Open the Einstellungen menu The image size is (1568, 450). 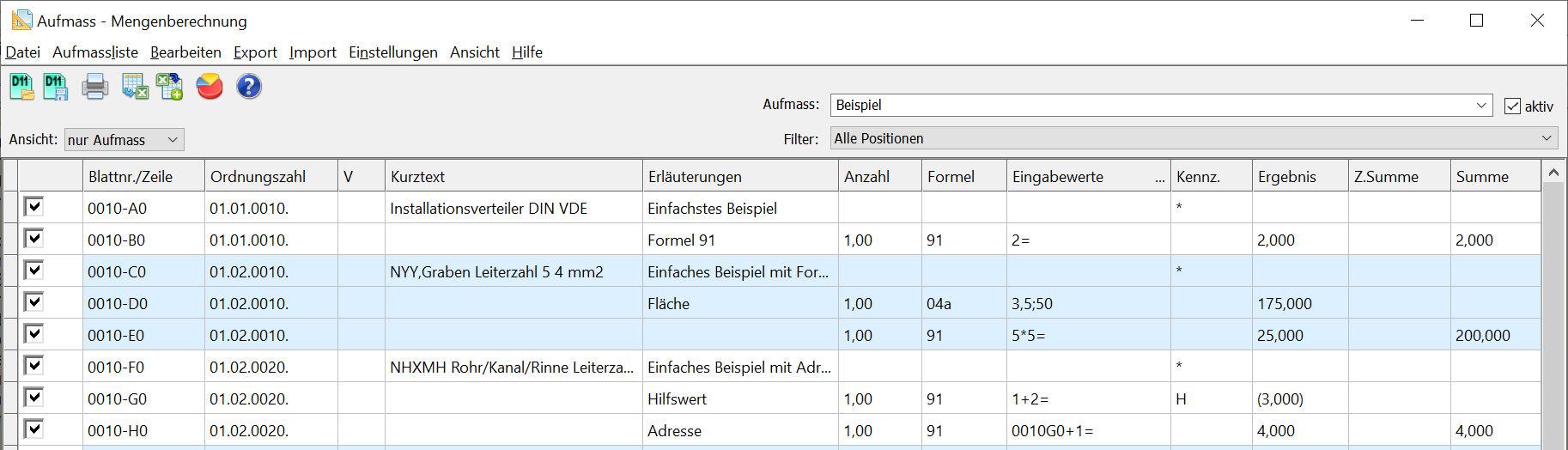(392, 52)
